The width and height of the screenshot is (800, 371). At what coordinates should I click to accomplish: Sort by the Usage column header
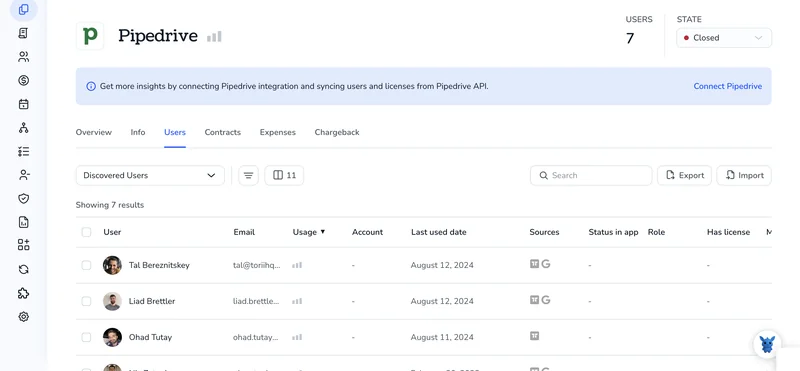click(309, 232)
